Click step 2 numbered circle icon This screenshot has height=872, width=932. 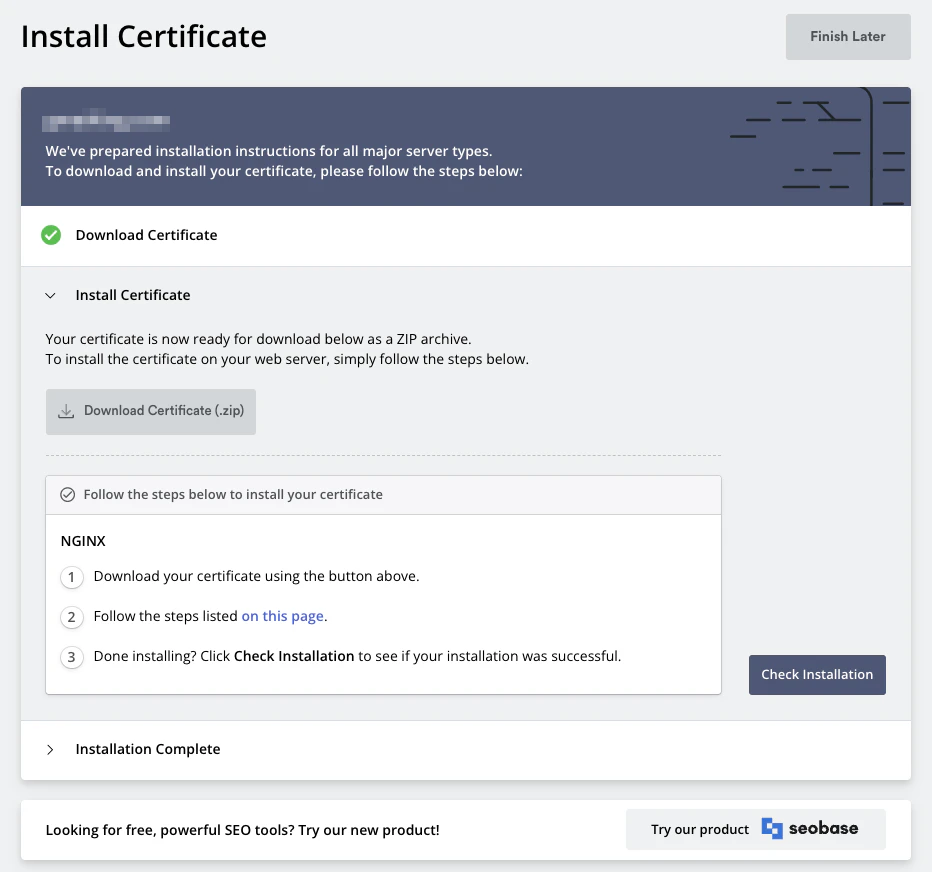[71, 617]
